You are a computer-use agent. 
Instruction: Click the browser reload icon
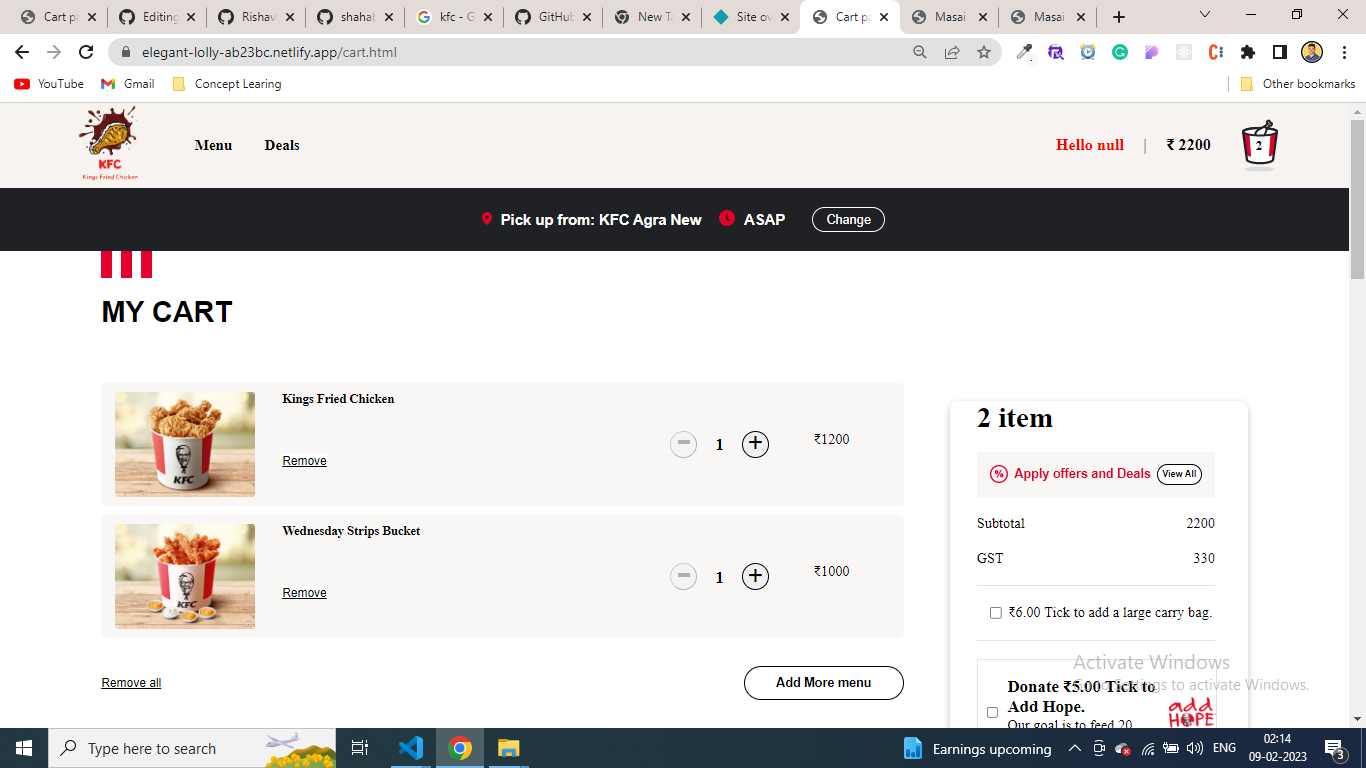tap(86, 52)
